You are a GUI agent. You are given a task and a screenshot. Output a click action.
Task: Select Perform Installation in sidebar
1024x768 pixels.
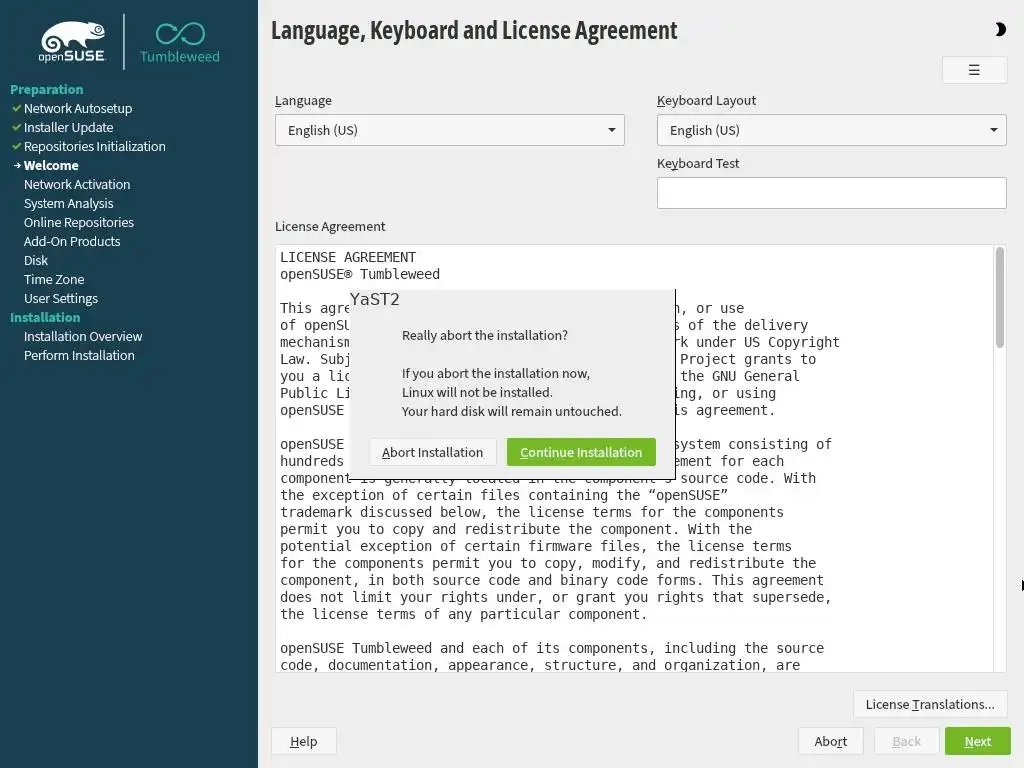click(79, 355)
